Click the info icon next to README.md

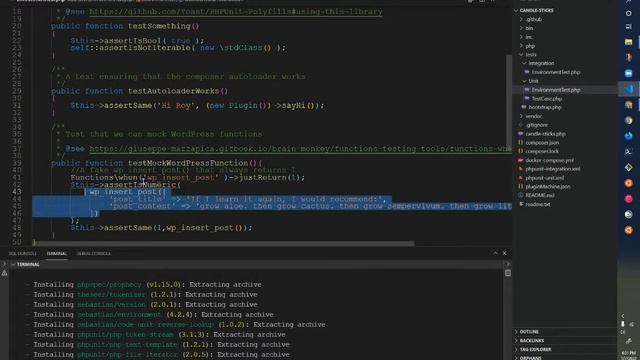click(520, 195)
